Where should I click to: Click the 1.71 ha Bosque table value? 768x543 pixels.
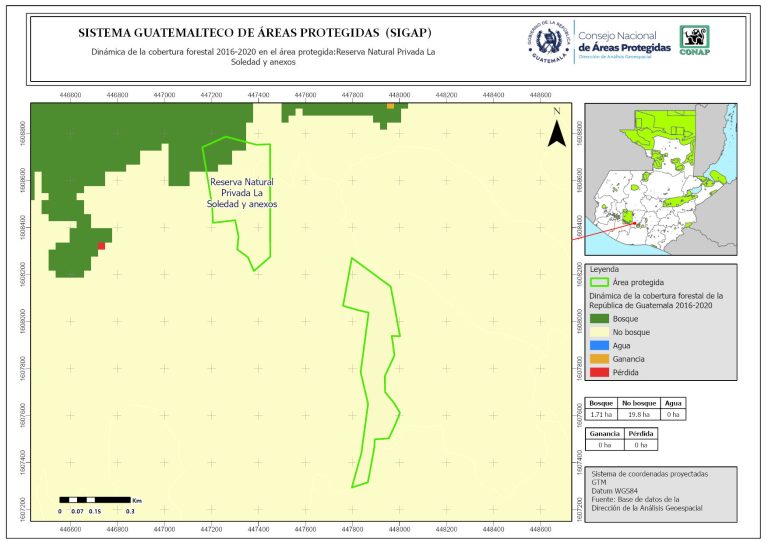click(602, 413)
